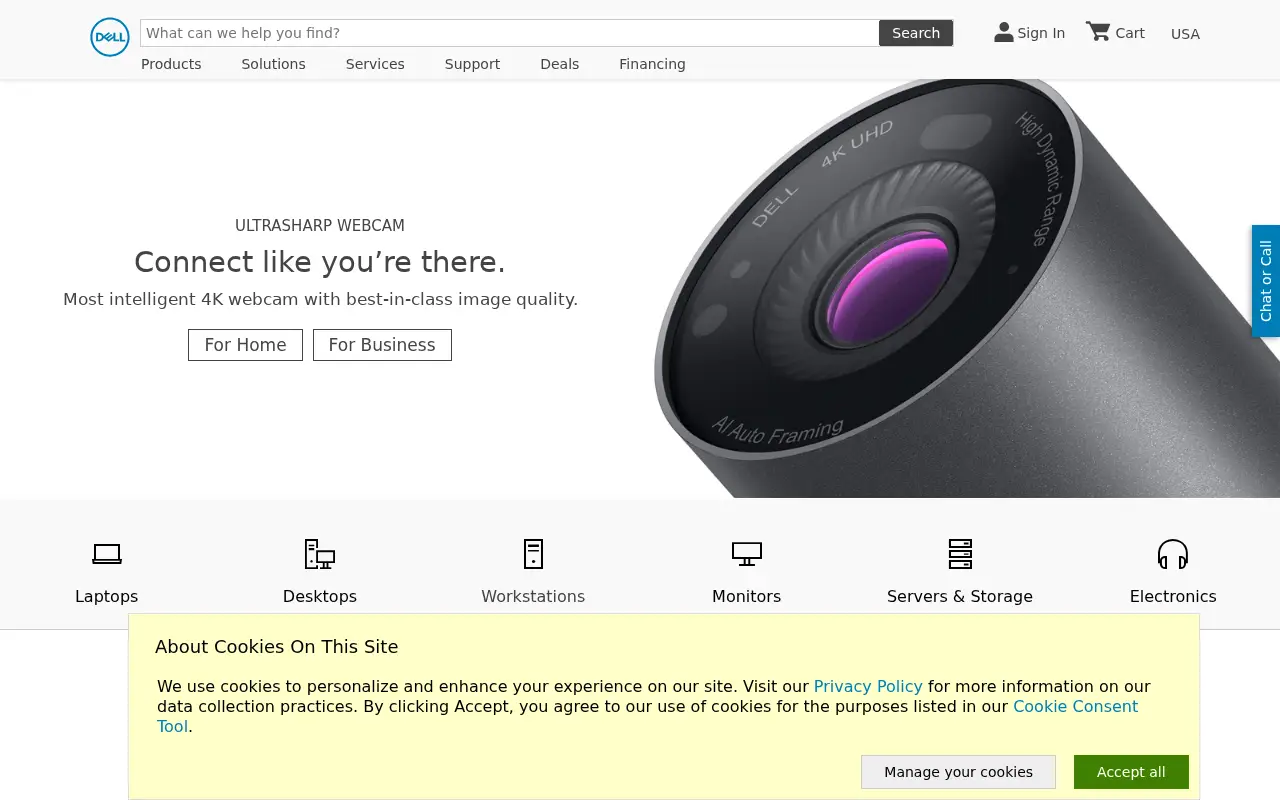Click the Dell logo
Image resolution: width=1280 pixels, height=800 pixels.
pos(110,37)
